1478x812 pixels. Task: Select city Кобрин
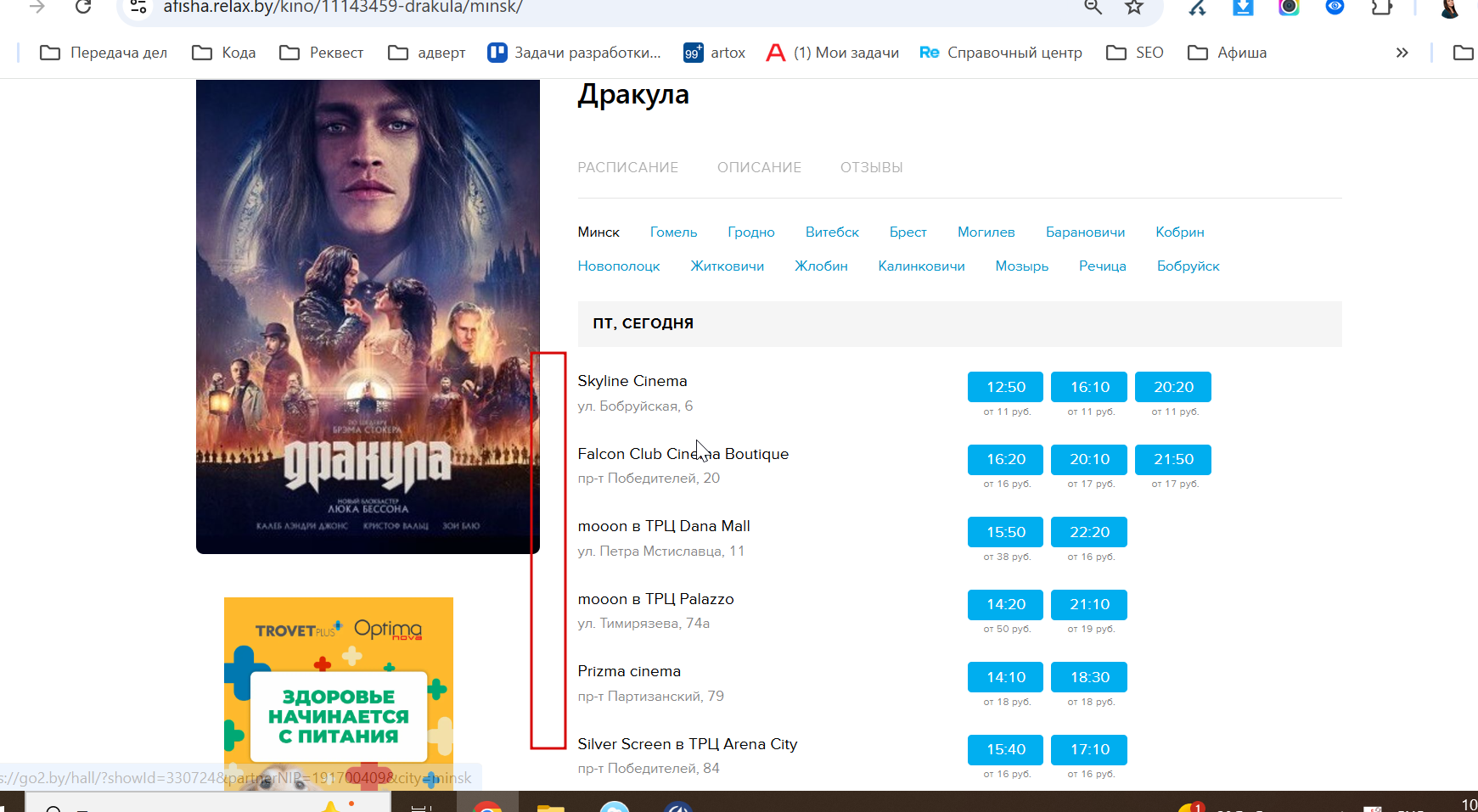tap(1180, 232)
